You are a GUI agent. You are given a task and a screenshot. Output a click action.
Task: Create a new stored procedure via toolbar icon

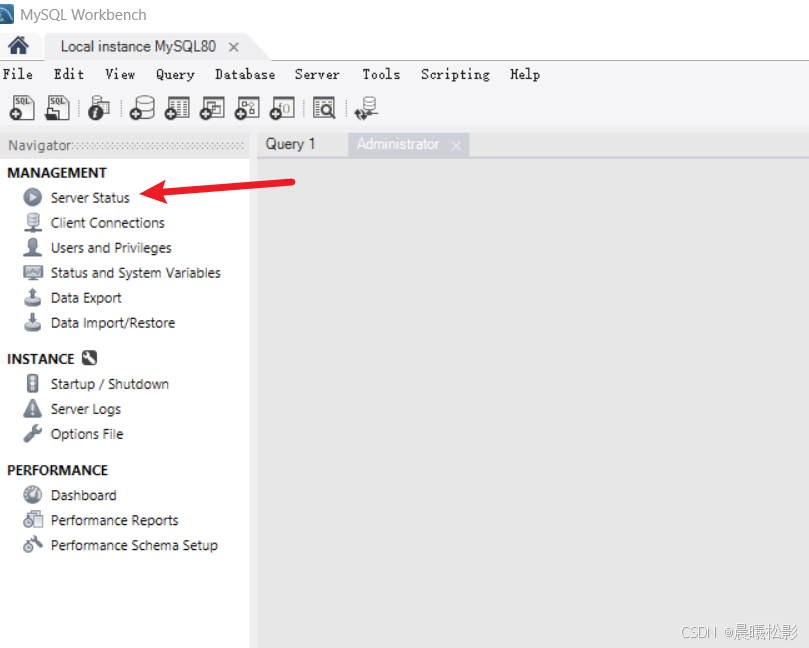click(246, 107)
